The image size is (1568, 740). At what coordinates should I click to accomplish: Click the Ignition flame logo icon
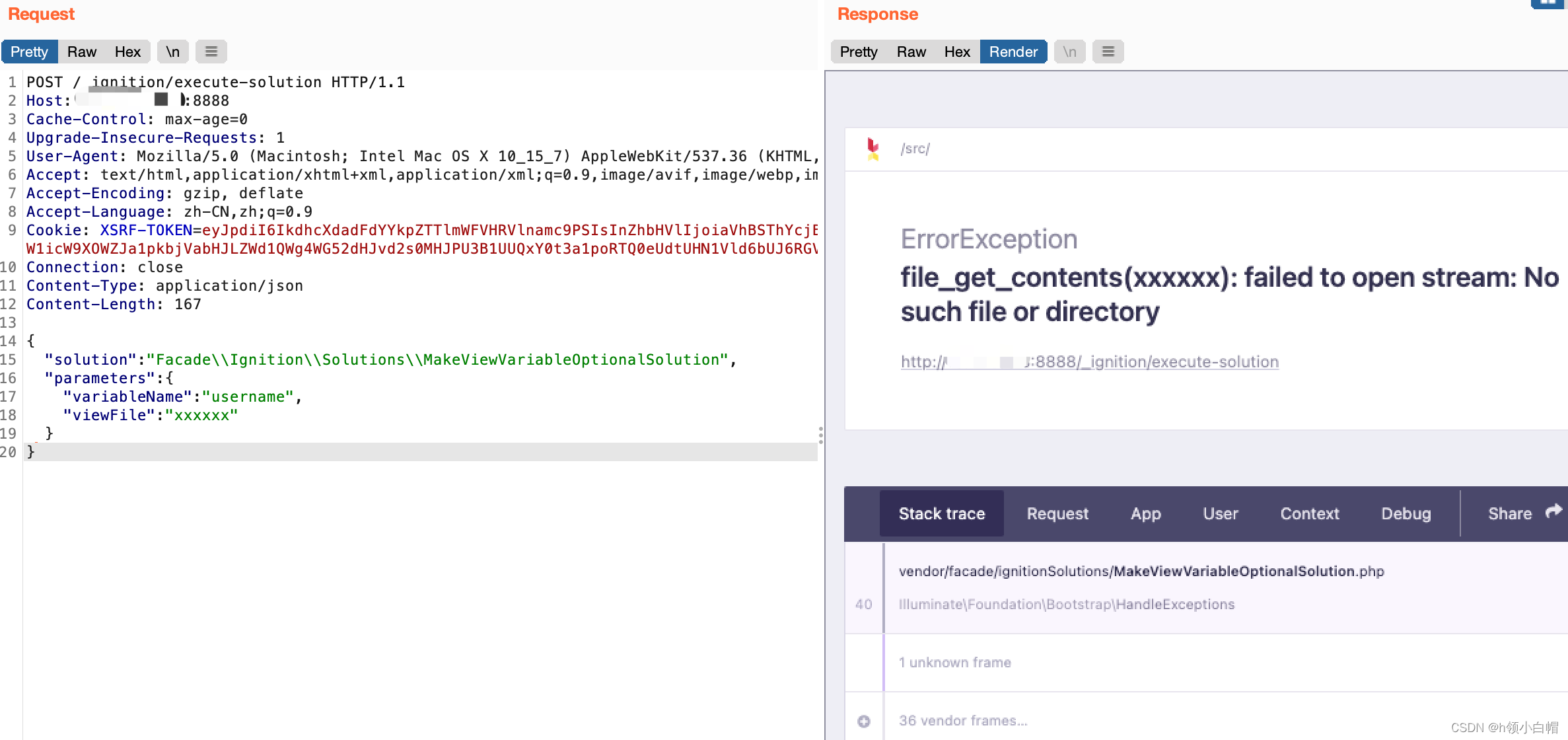pyautogui.click(x=873, y=149)
